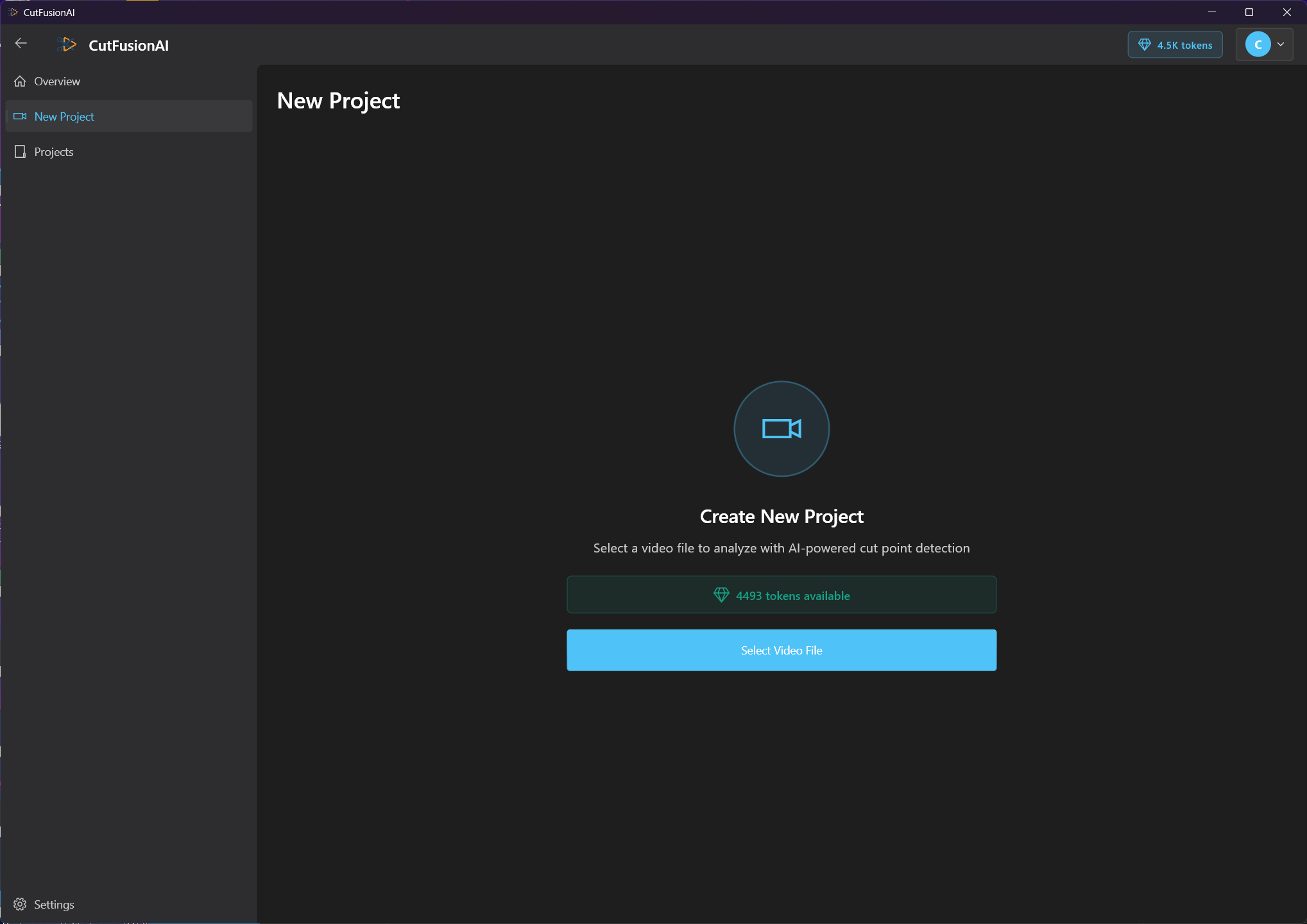This screenshot has width=1307, height=924.
Task: Click the CutFusionAI title bar app icon
Action: click(x=13, y=12)
